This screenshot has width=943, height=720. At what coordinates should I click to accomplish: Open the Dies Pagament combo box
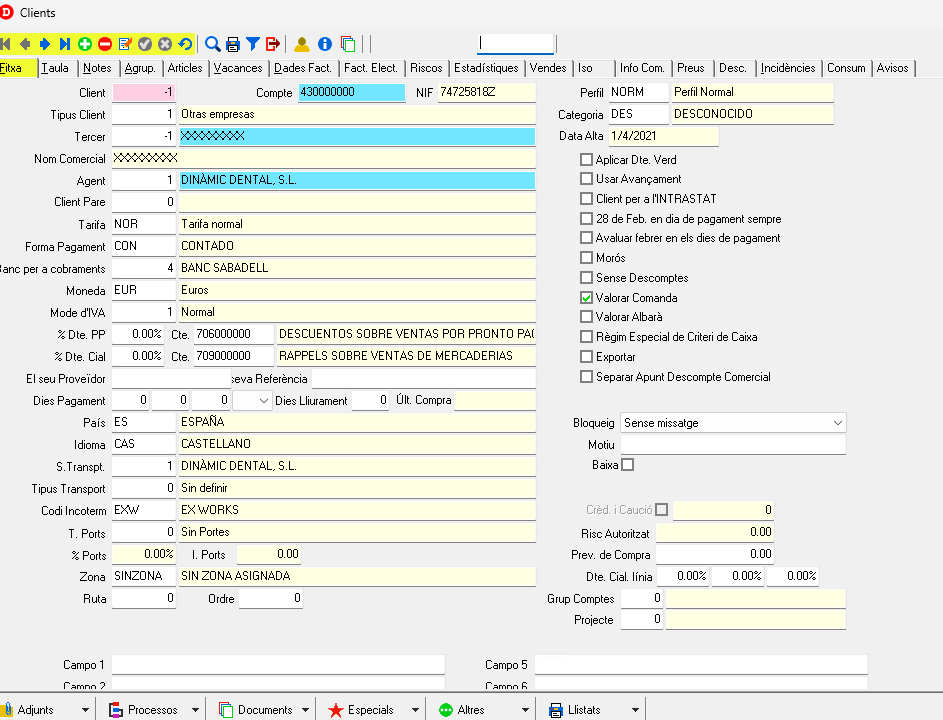[x=264, y=401]
